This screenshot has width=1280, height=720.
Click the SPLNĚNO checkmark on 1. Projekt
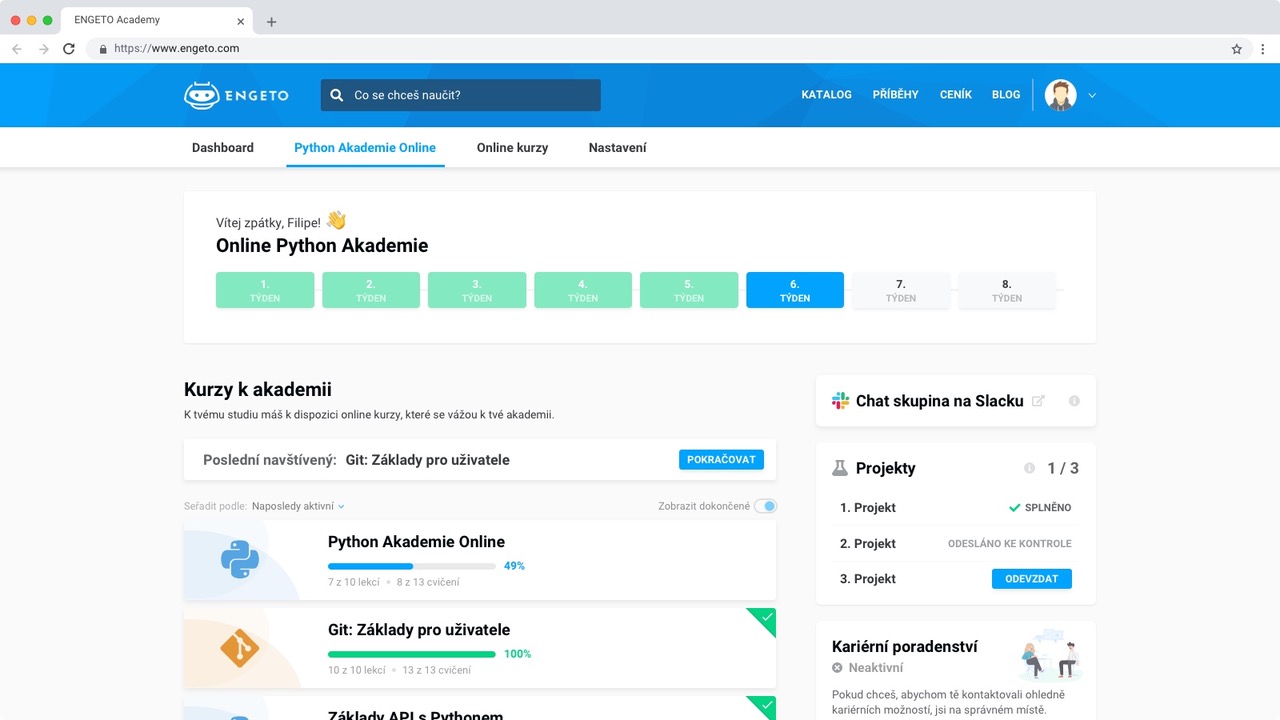click(x=1015, y=508)
